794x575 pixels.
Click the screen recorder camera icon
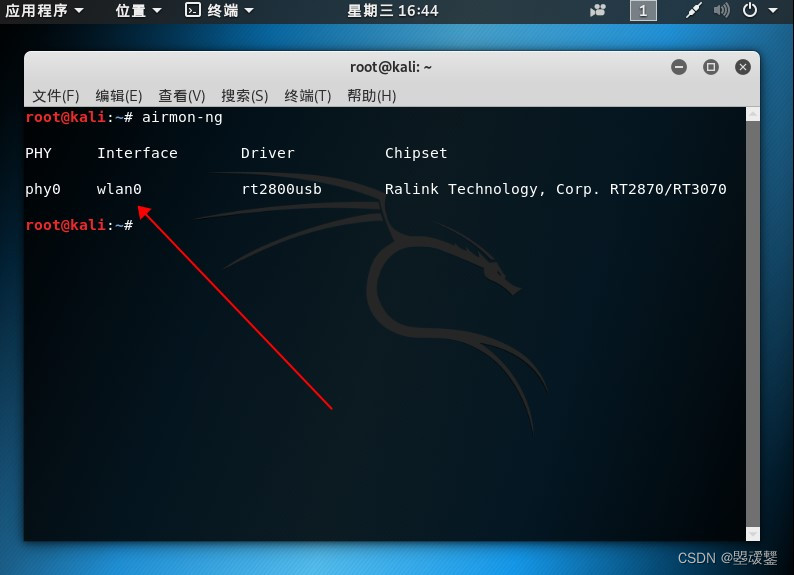click(x=598, y=10)
